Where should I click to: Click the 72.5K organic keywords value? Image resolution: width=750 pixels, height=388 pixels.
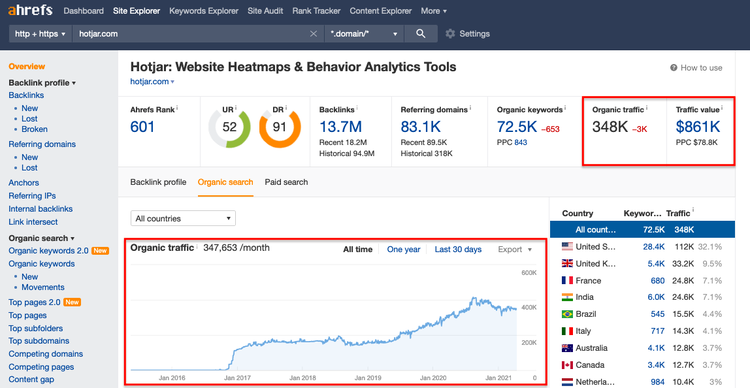click(x=517, y=127)
